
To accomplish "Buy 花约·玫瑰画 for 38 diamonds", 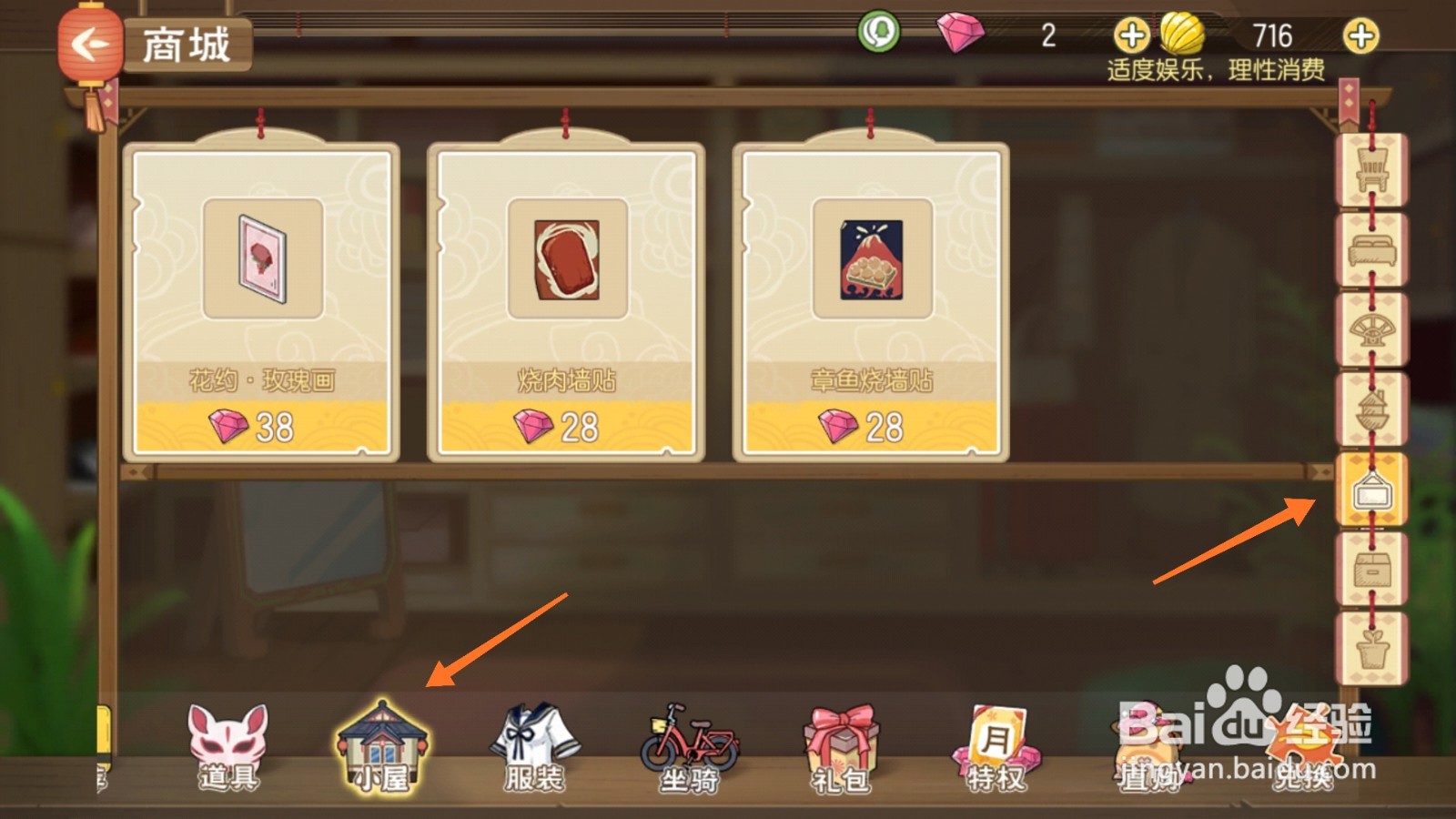I will click(x=261, y=427).
